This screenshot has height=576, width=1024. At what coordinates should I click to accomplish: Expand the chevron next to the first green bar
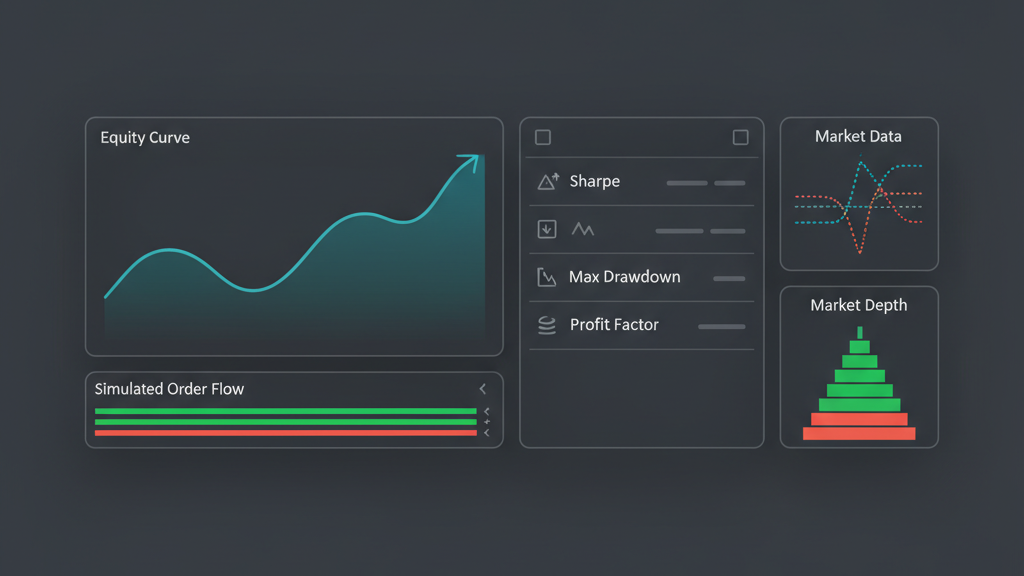[486, 411]
